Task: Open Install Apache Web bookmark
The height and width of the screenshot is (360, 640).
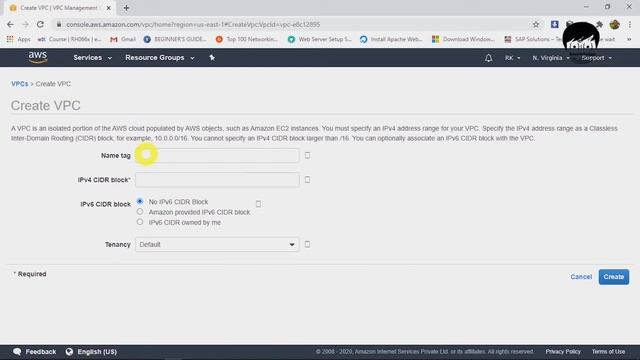Action: pos(391,39)
